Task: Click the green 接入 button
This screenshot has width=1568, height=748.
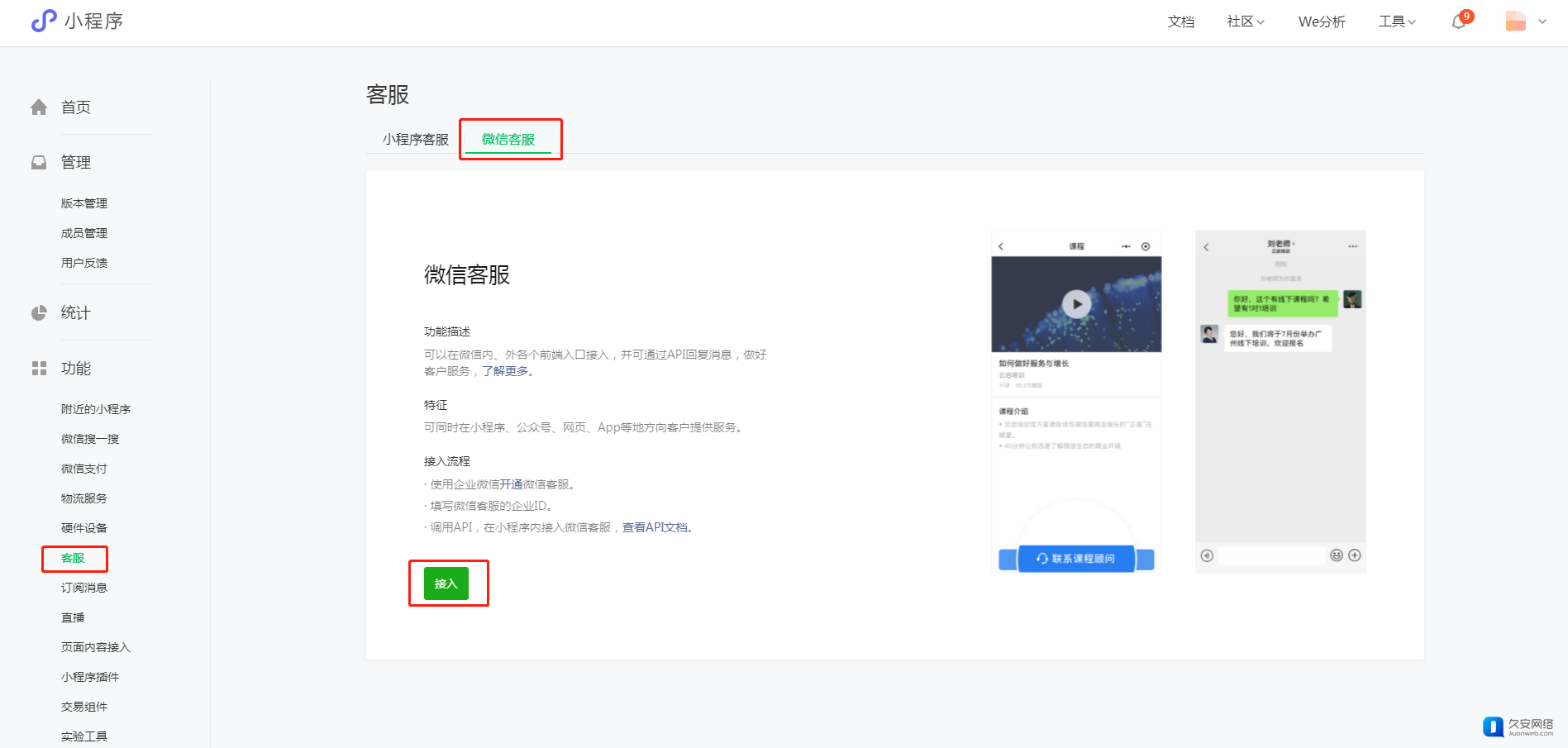Action: [x=446, y=584]
